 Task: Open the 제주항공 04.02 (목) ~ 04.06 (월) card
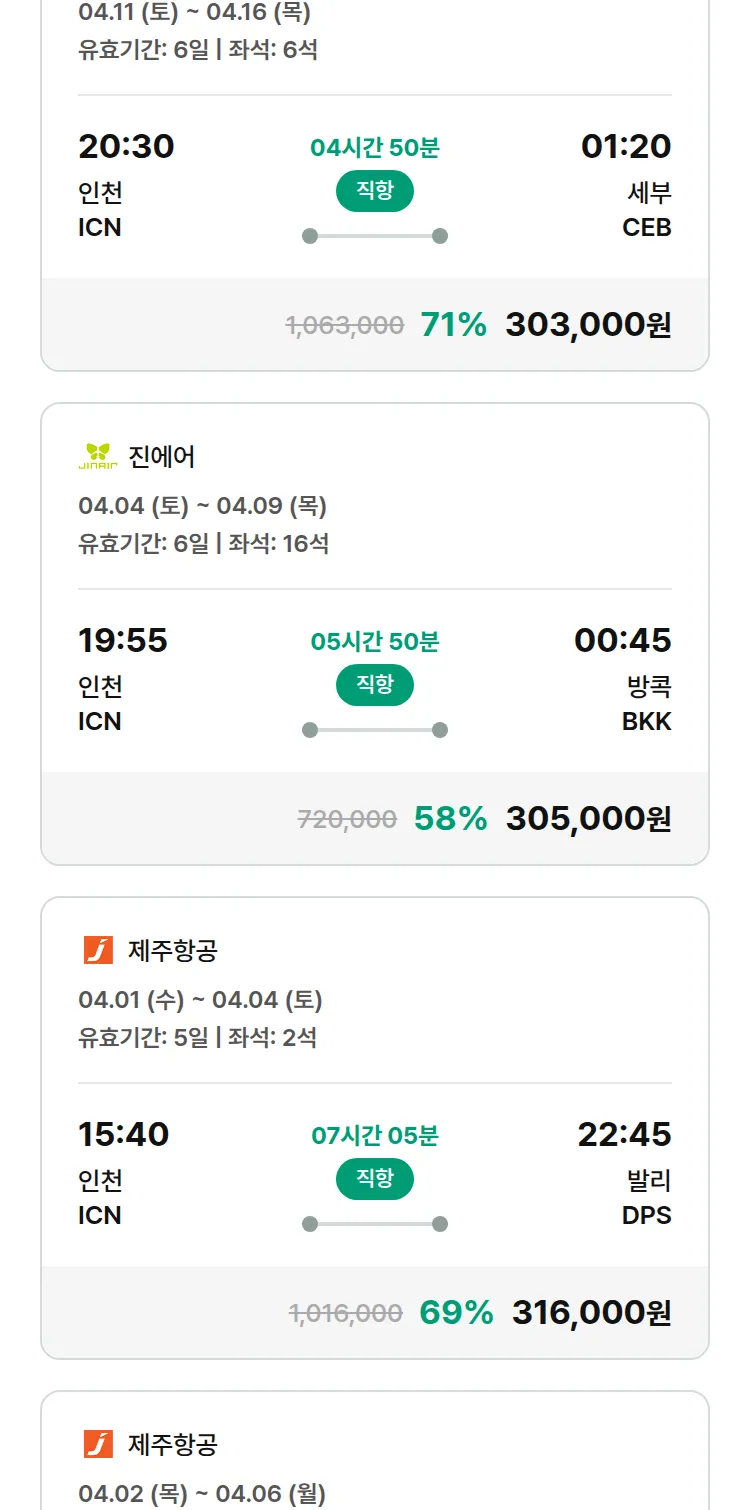(x=375, y=1460)
